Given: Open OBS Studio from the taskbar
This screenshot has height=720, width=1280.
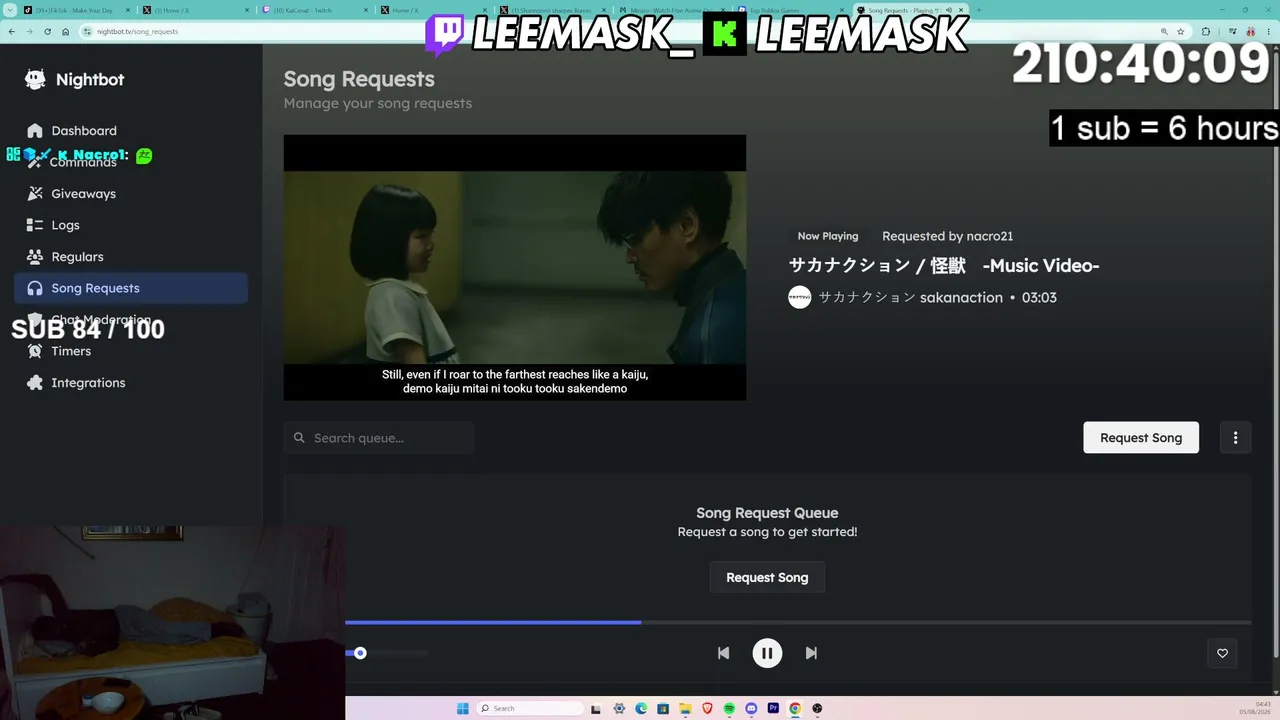Looking at the screenshot, I should click(x=817, y=708).
